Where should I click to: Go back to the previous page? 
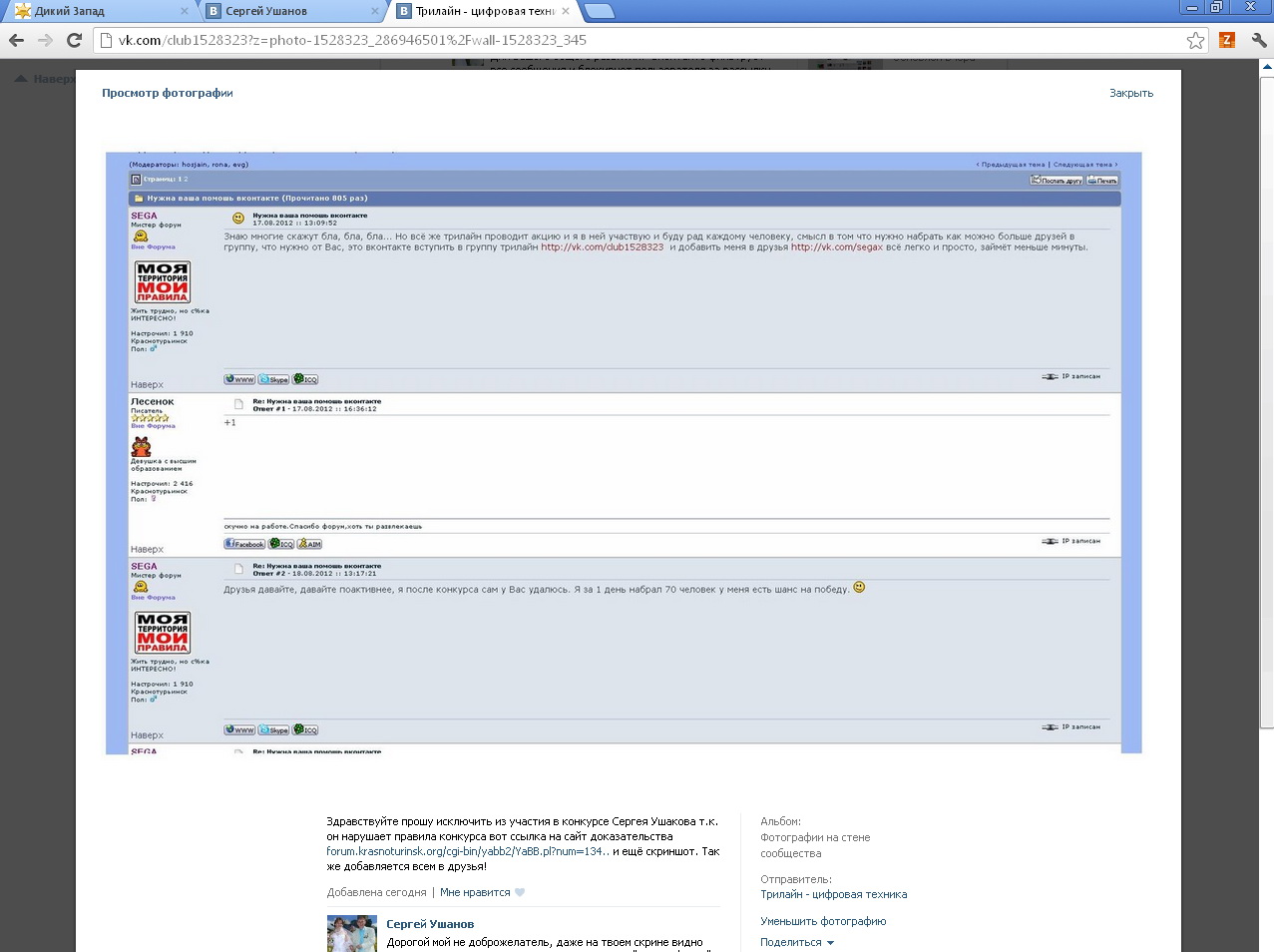[x=16, y=40]
